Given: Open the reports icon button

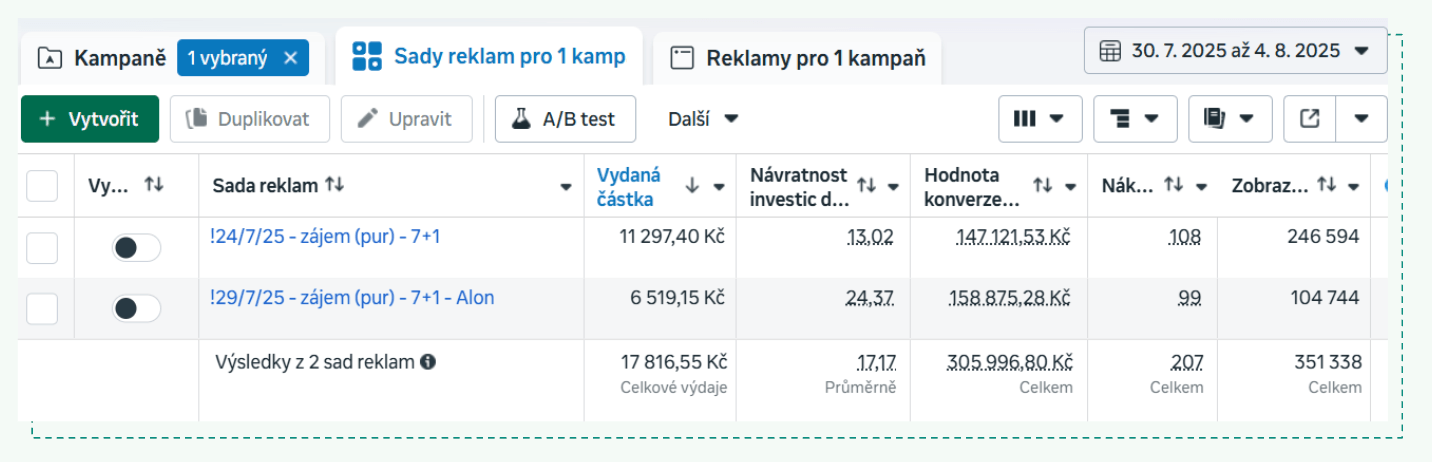Looking at the screenshot, I should 1229,119.
